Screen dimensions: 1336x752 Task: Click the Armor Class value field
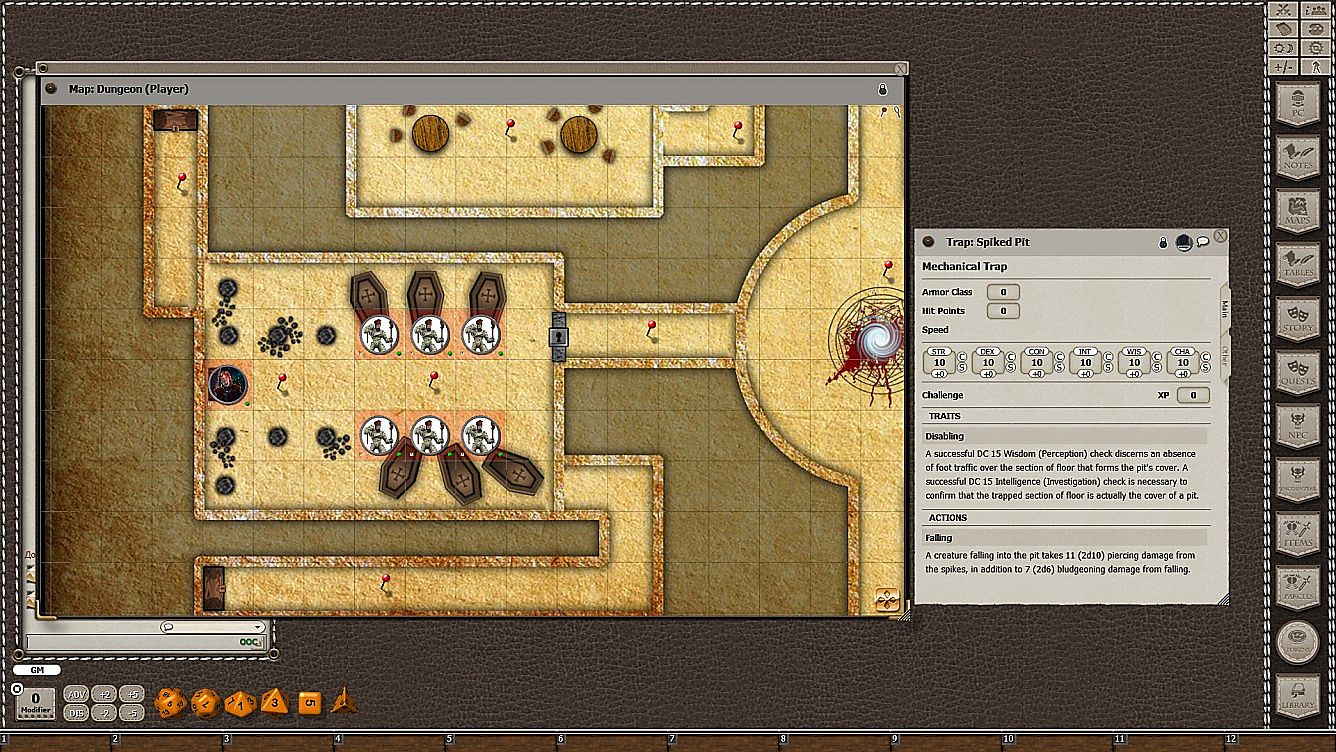tap(1003, 292)
